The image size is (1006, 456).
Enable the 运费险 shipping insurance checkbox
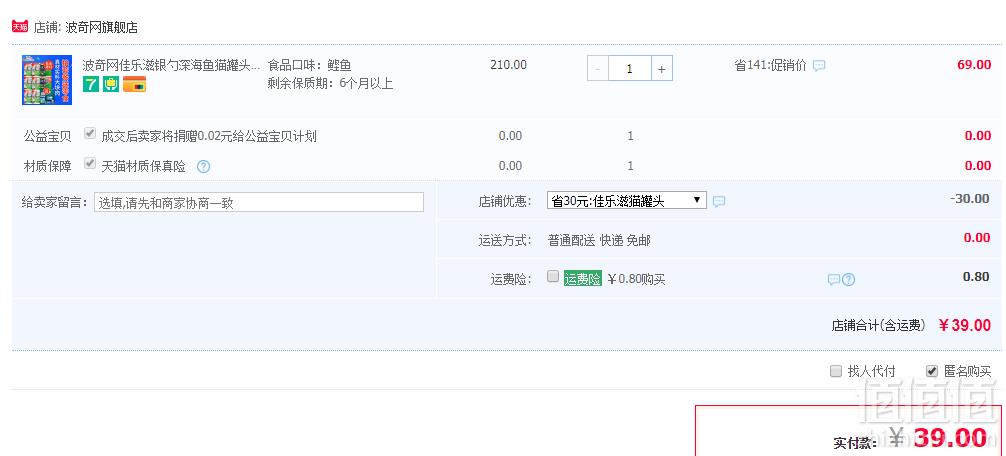(553, 277)
